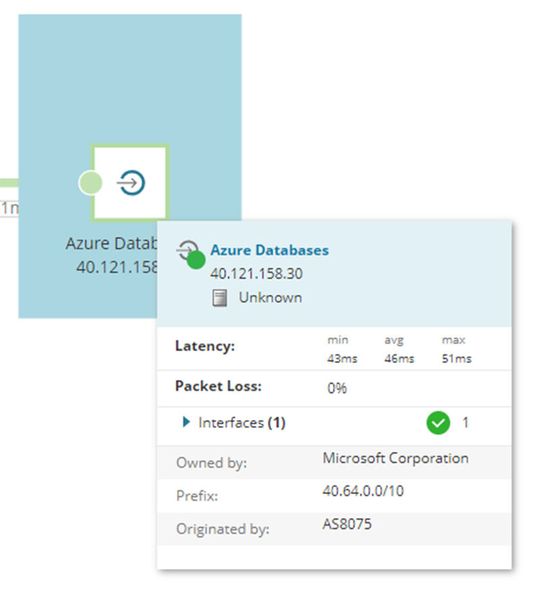Click the Latency label
Image resolution: width=540 pixels, height=600 pixels.
pyautogui.click(x=205, y=346)
